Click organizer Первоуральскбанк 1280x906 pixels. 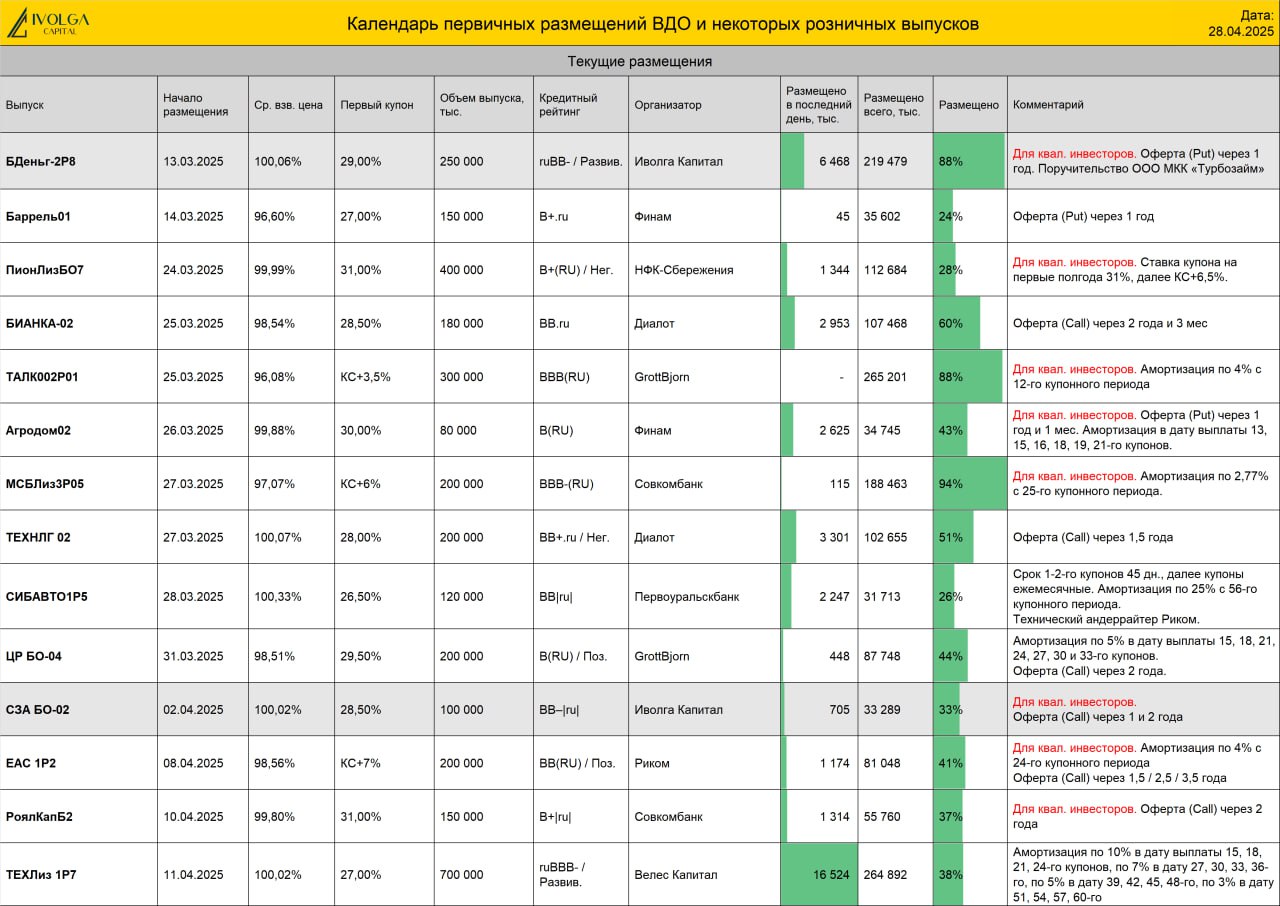pos(687,597)
